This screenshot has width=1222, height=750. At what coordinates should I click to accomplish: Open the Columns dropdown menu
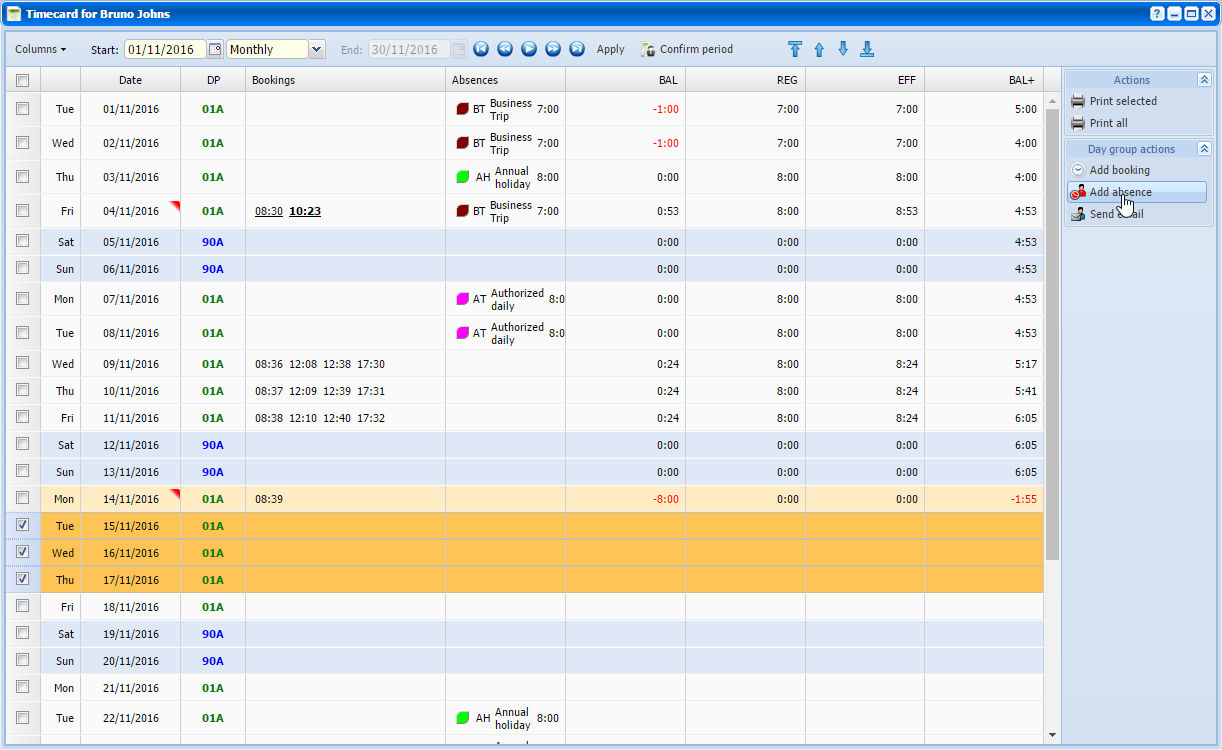click(x=41, y=49)
